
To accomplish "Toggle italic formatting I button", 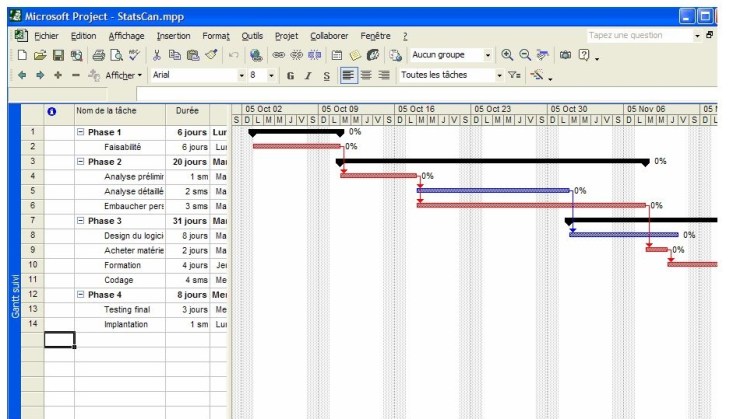I will point(308,75).
